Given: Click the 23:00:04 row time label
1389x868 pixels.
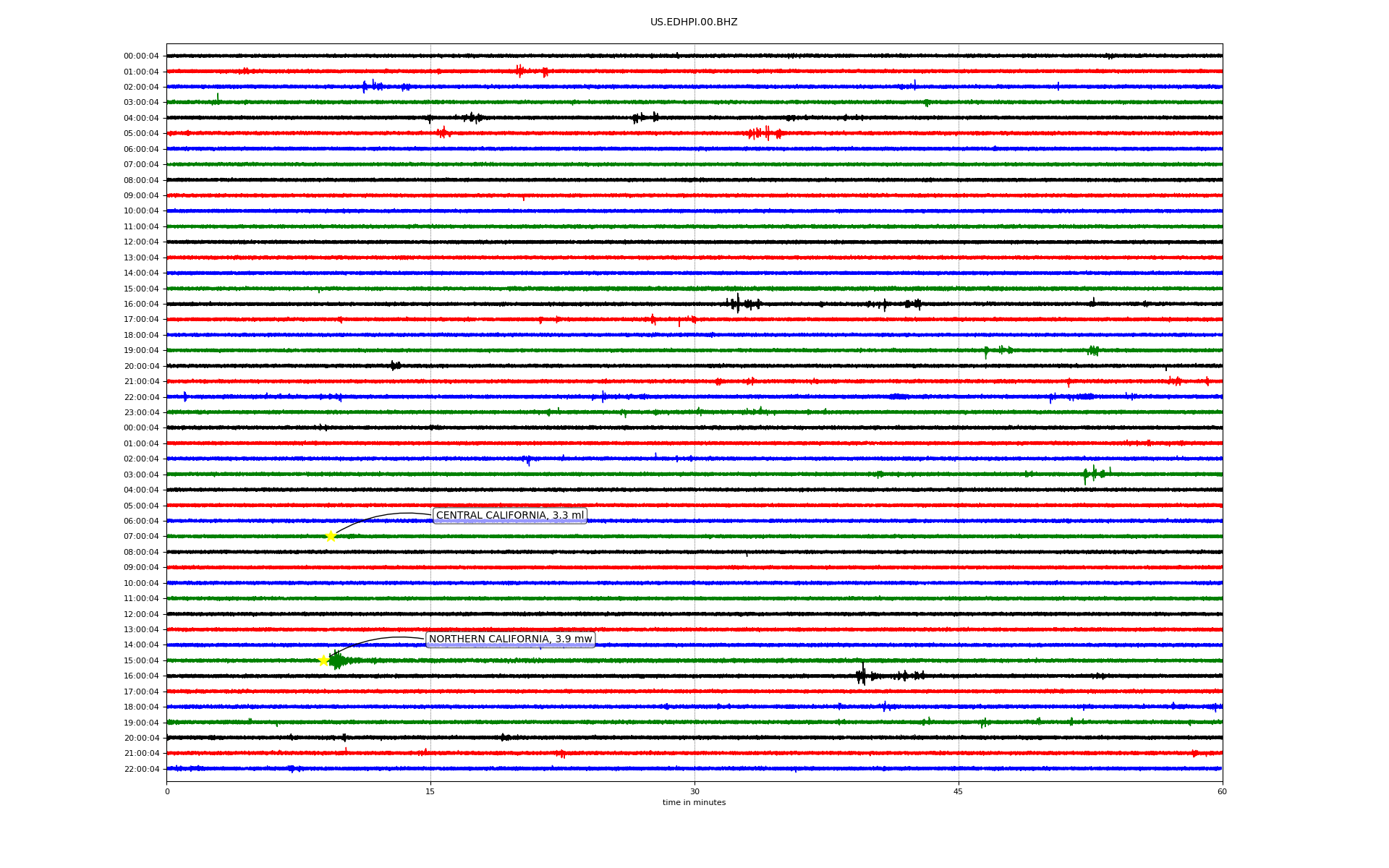Looking at the screenshot, I should (x=141, y=413).
